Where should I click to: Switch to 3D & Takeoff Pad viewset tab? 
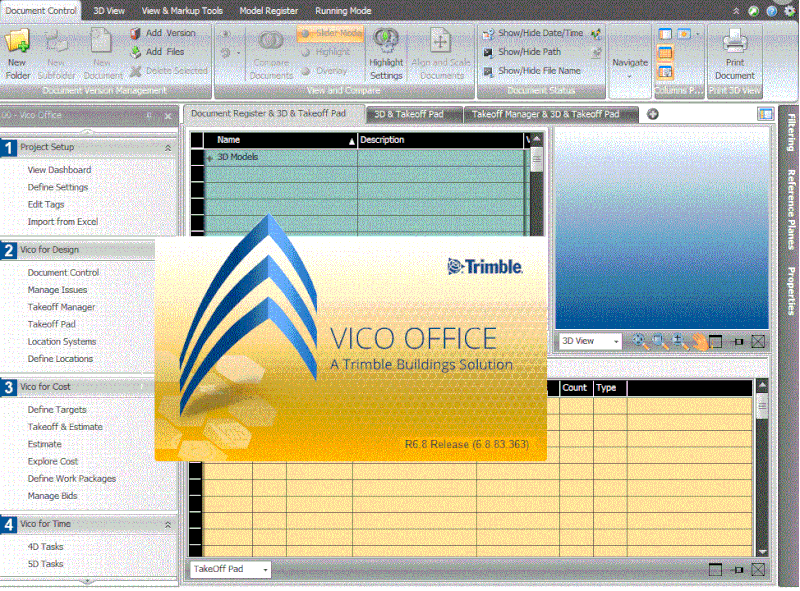pos(412,114)
